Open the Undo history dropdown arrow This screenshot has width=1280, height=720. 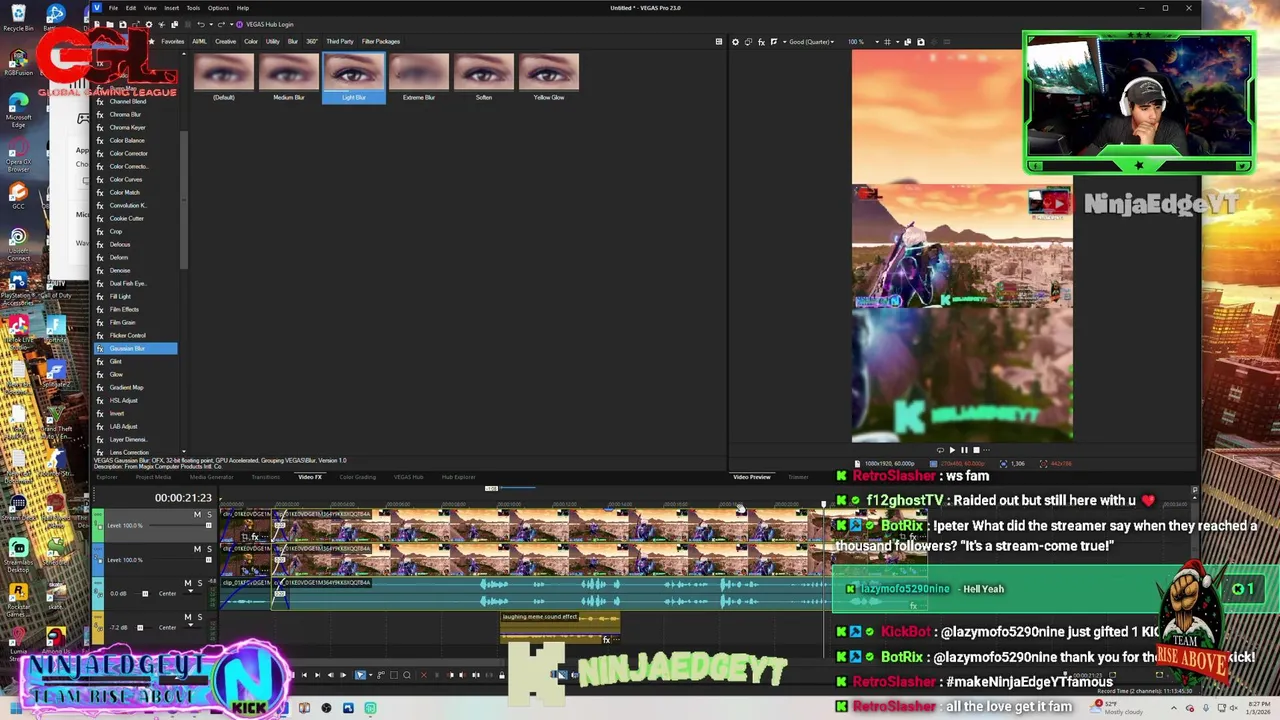(211, 24)
